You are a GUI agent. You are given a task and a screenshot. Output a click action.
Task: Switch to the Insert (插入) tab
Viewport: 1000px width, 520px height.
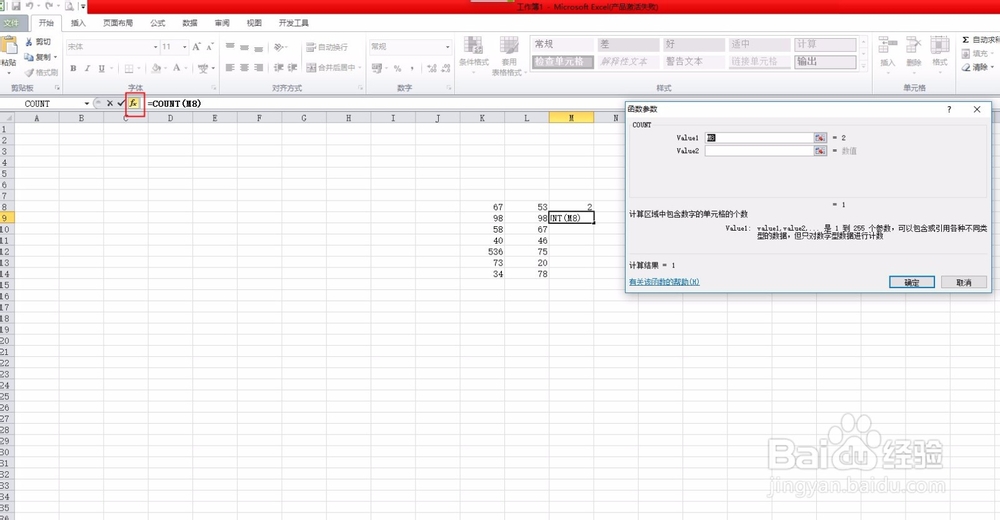coord(78,23)
